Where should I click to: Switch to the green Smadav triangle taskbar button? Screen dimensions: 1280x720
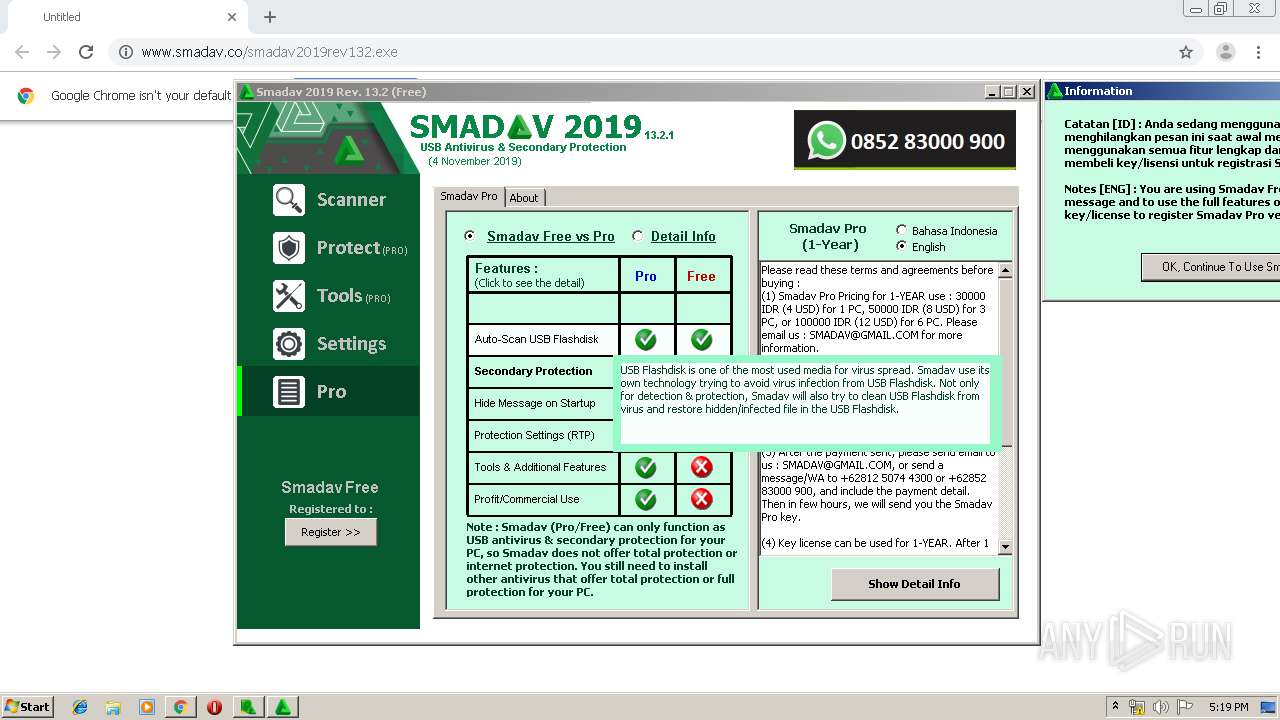click(283, 707)
